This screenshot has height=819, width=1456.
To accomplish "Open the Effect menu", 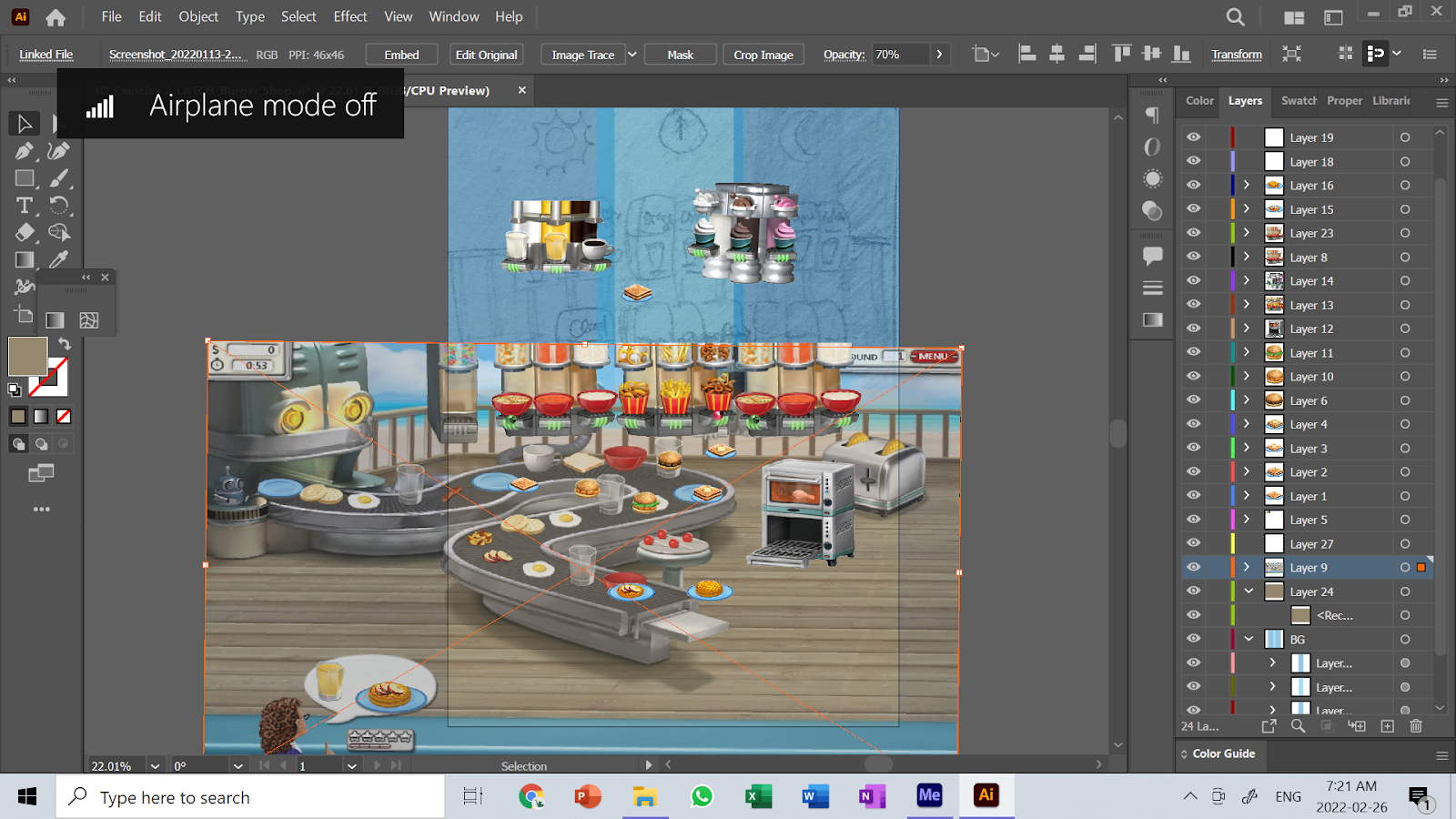I will tap(350, 16).
